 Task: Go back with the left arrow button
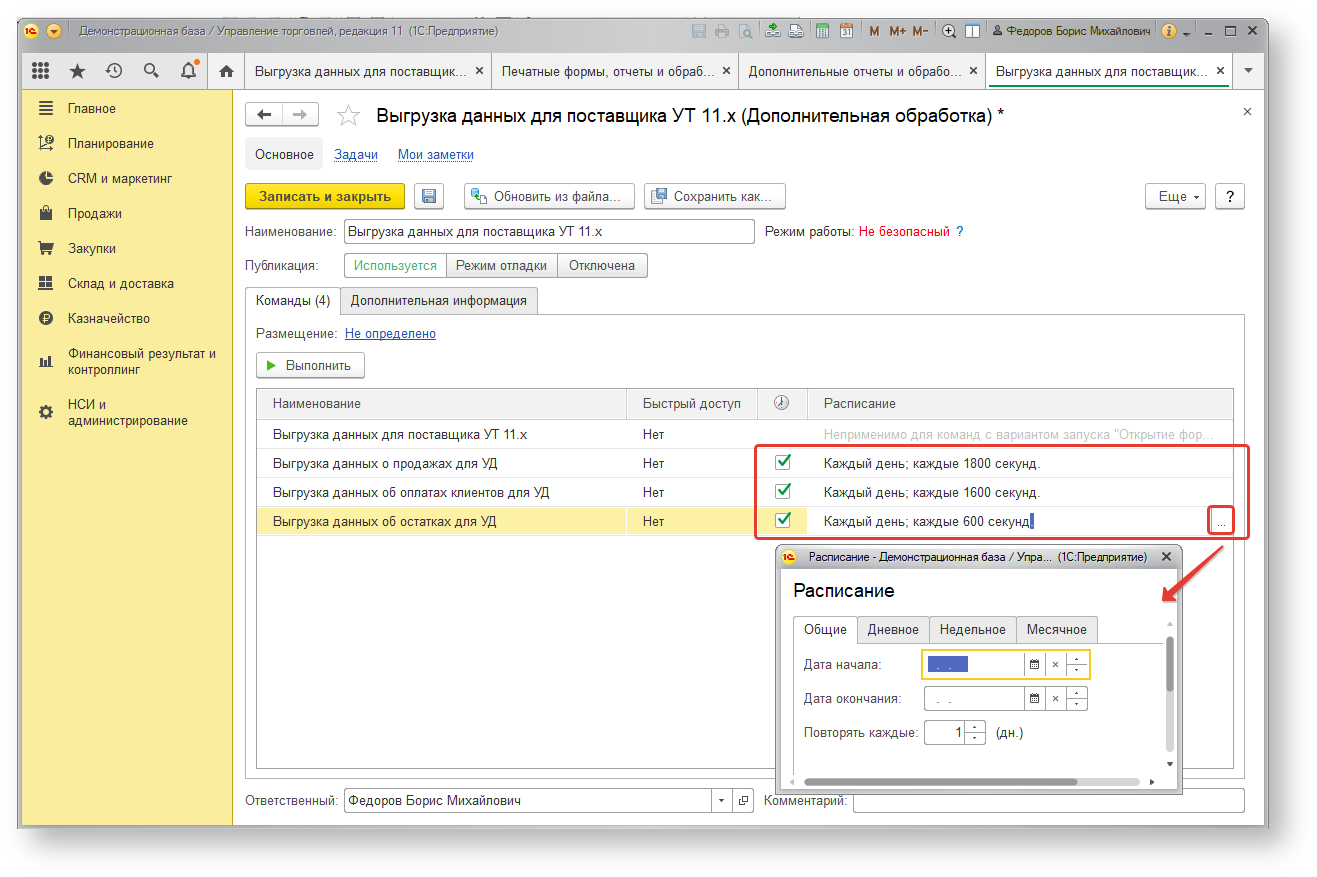pos(264,115)
